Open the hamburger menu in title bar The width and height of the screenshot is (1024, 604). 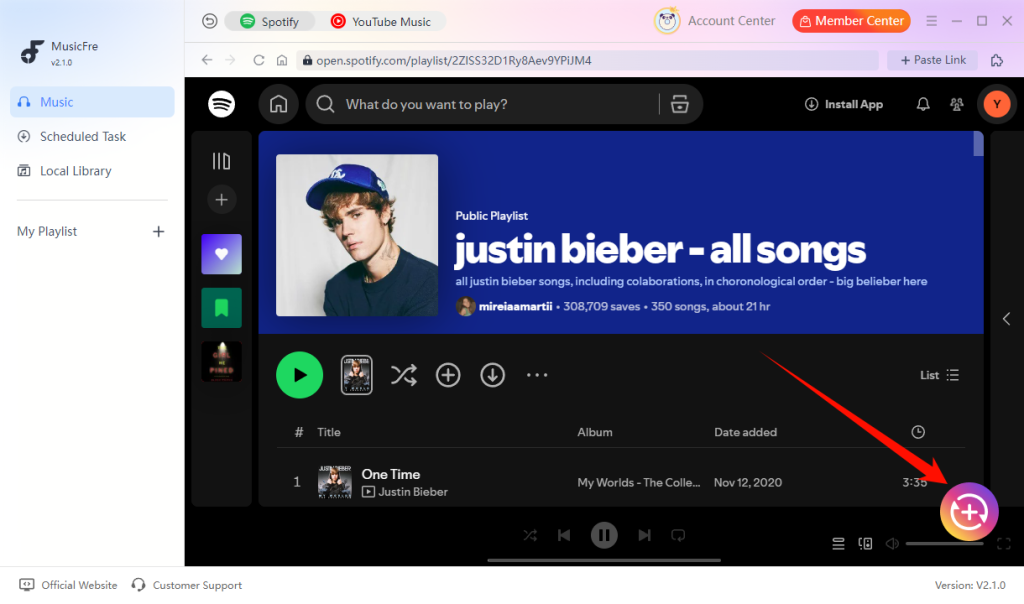click(931, 21)
